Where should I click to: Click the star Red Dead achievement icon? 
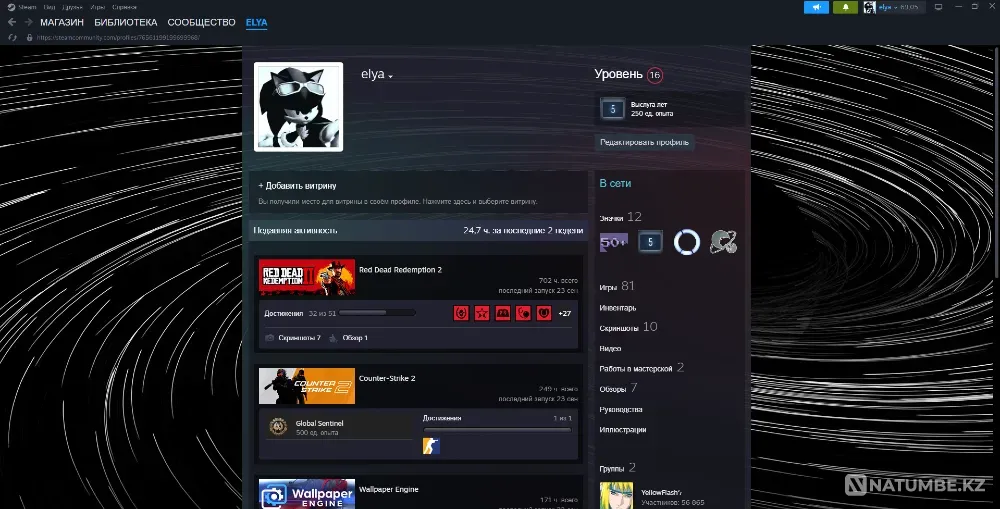482,313
